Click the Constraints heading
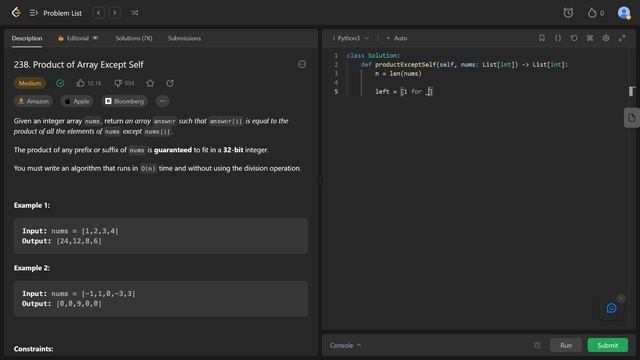The height and width of the screenshot is (360, 640). [33, 349]
